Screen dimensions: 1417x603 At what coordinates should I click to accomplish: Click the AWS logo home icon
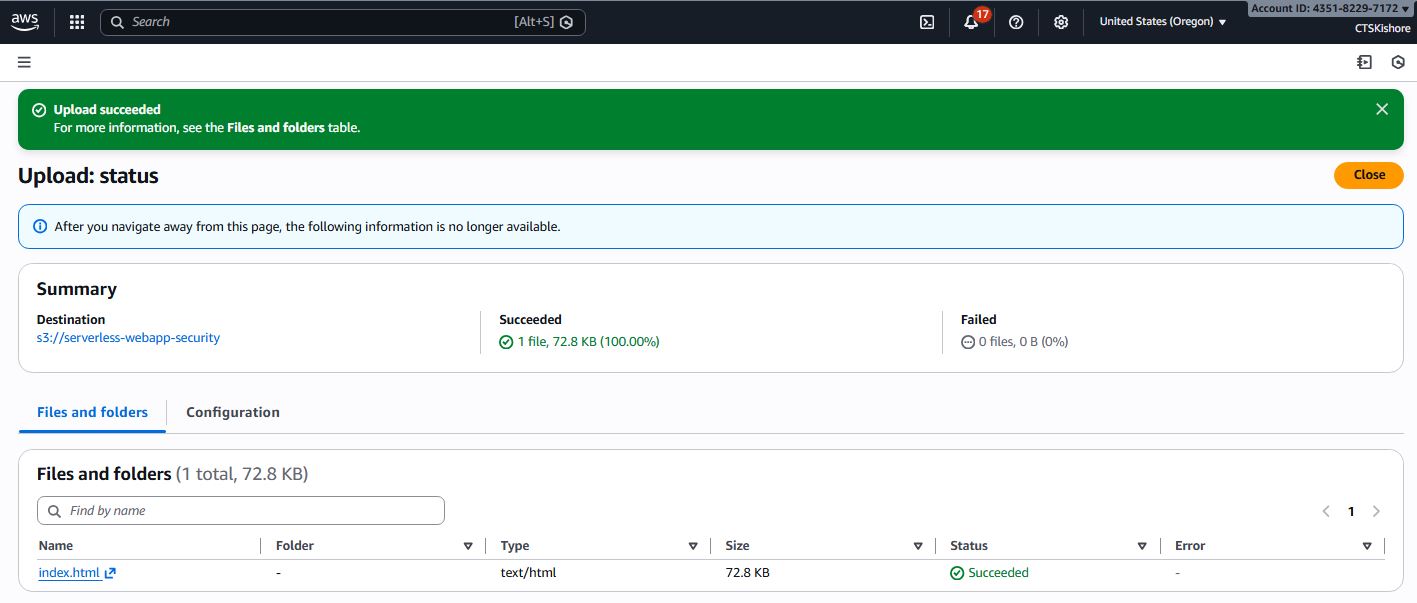[25, 22]
